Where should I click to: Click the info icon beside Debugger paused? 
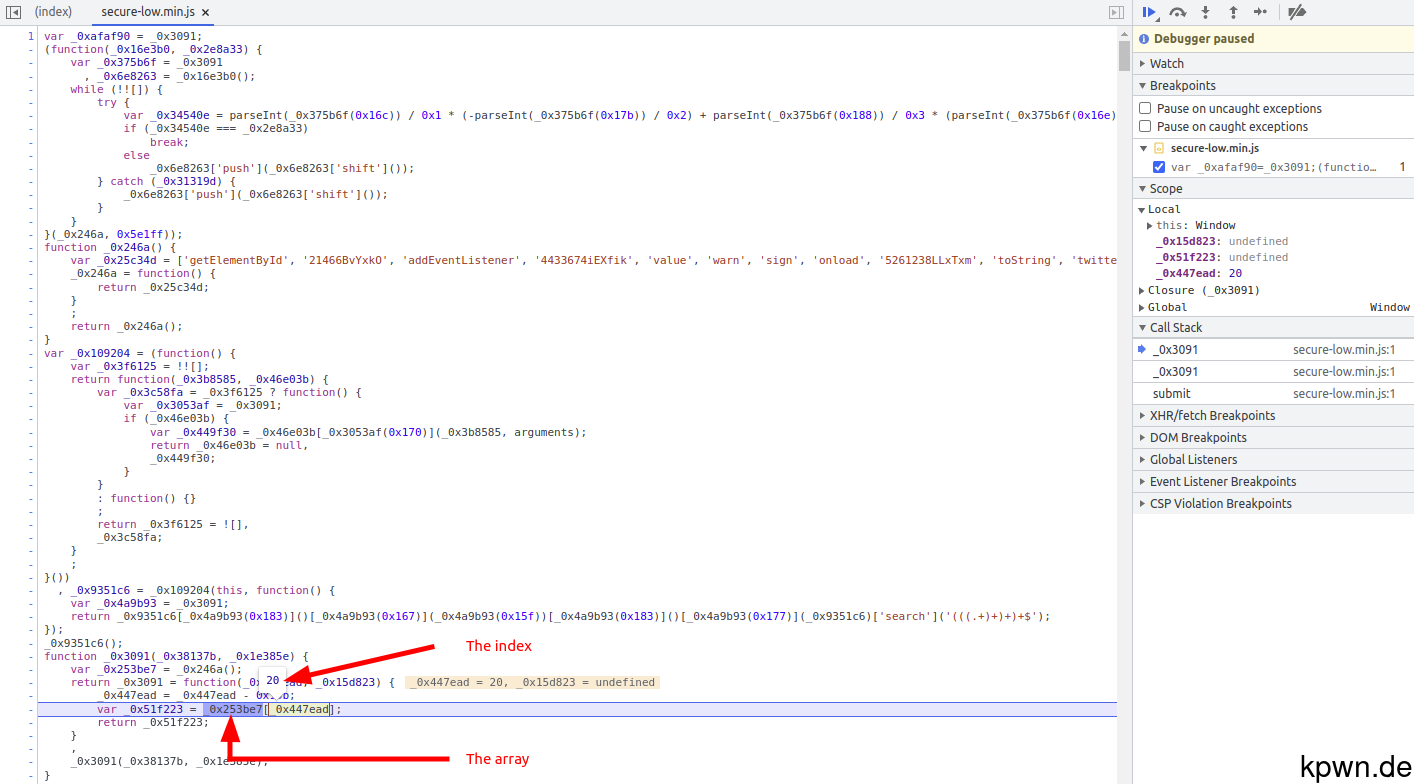[x=1144, y=38]
